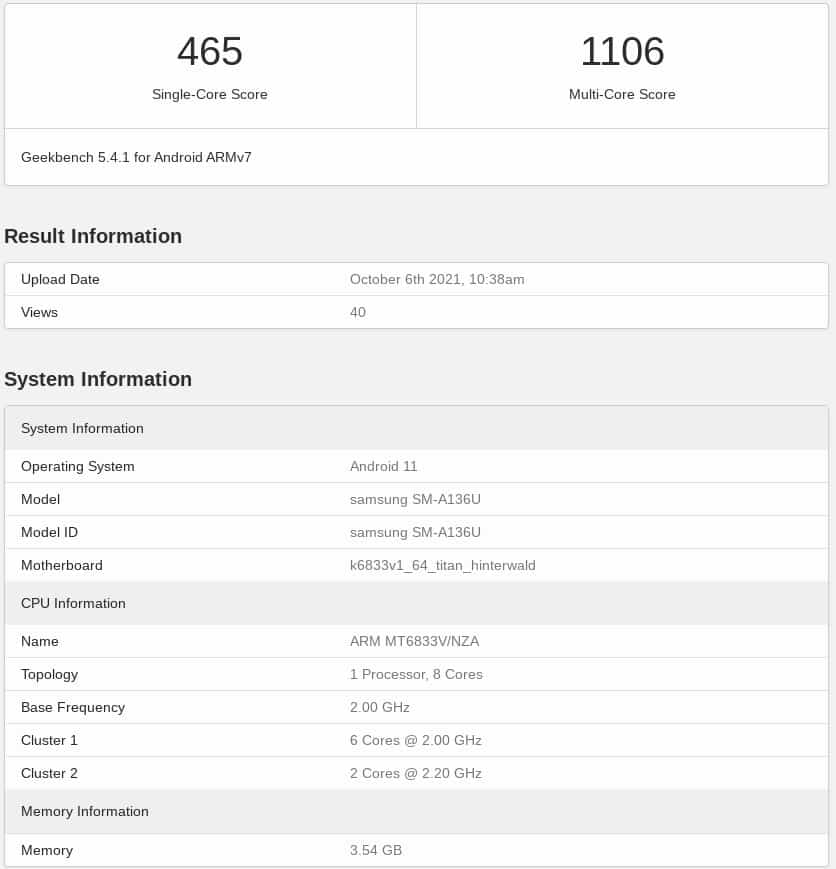The width and height of the screenshot is (836, 869).
Task: Click the Result Information heading
Action: click(93, 236)
